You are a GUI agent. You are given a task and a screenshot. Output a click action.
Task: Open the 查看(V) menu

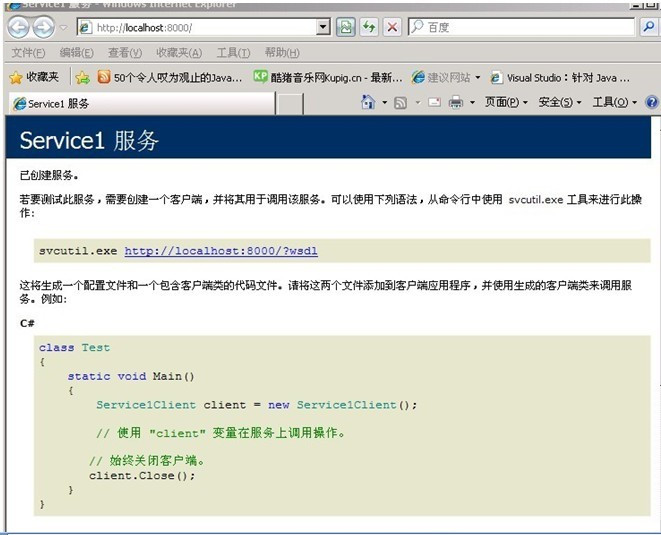tap(125, 53)
